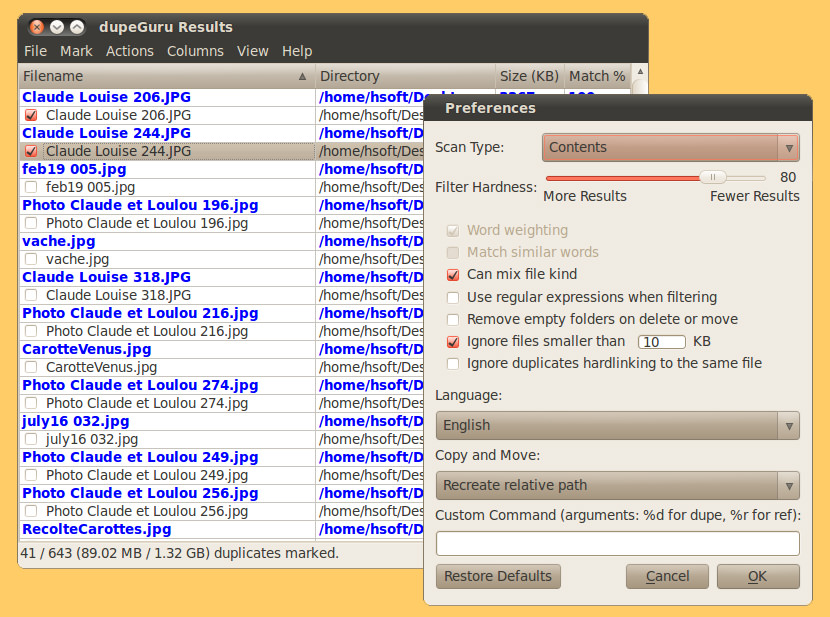Select the bold Claude Louise 206.JPG reference row
This screenshot has width=830, height=617.
[221, 97]
